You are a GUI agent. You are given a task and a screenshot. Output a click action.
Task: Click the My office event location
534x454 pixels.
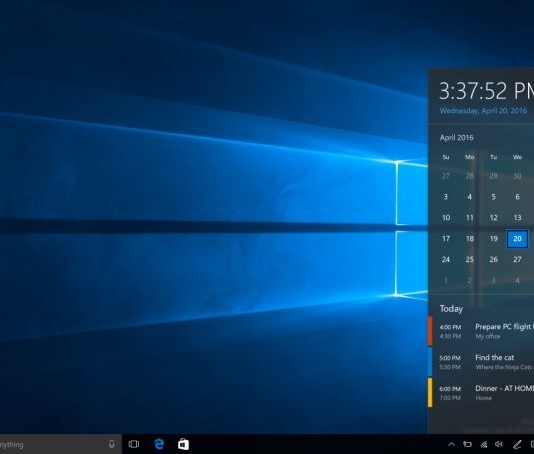pyautogui.click(x=488, y=336)
